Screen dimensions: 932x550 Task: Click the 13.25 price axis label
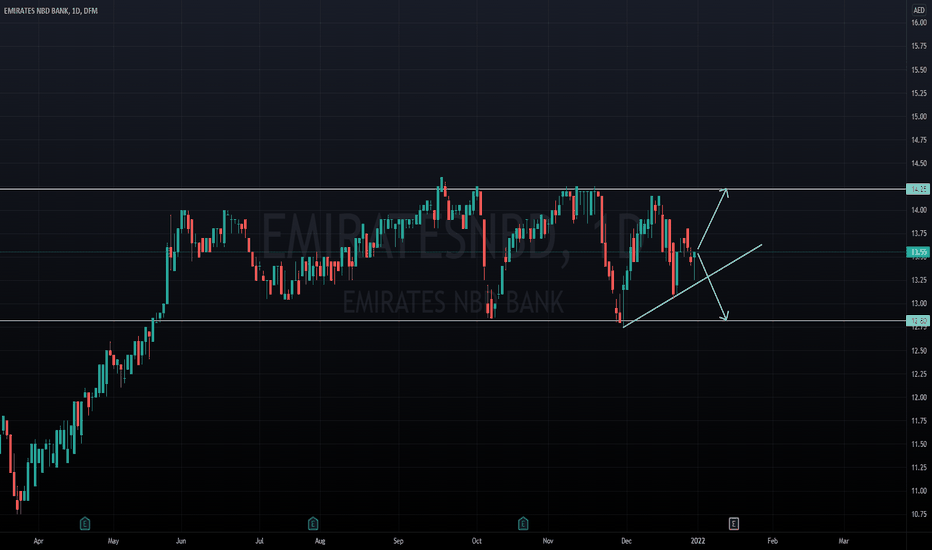(x=919, y=280)
